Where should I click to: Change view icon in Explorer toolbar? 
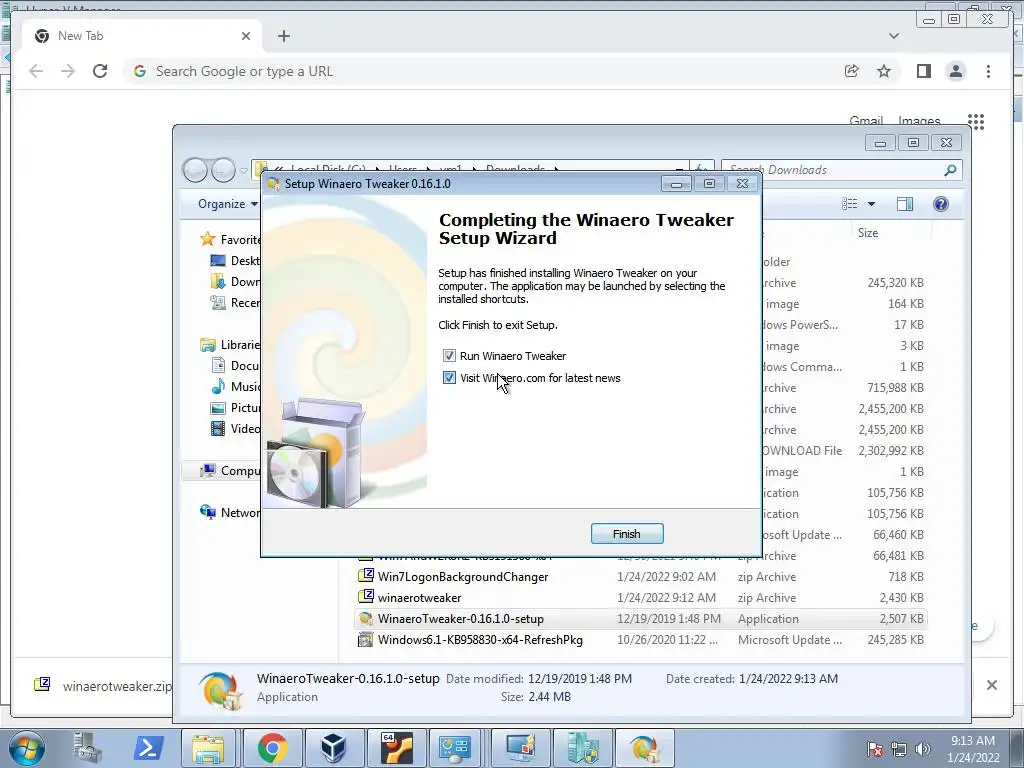click(850, 204)
